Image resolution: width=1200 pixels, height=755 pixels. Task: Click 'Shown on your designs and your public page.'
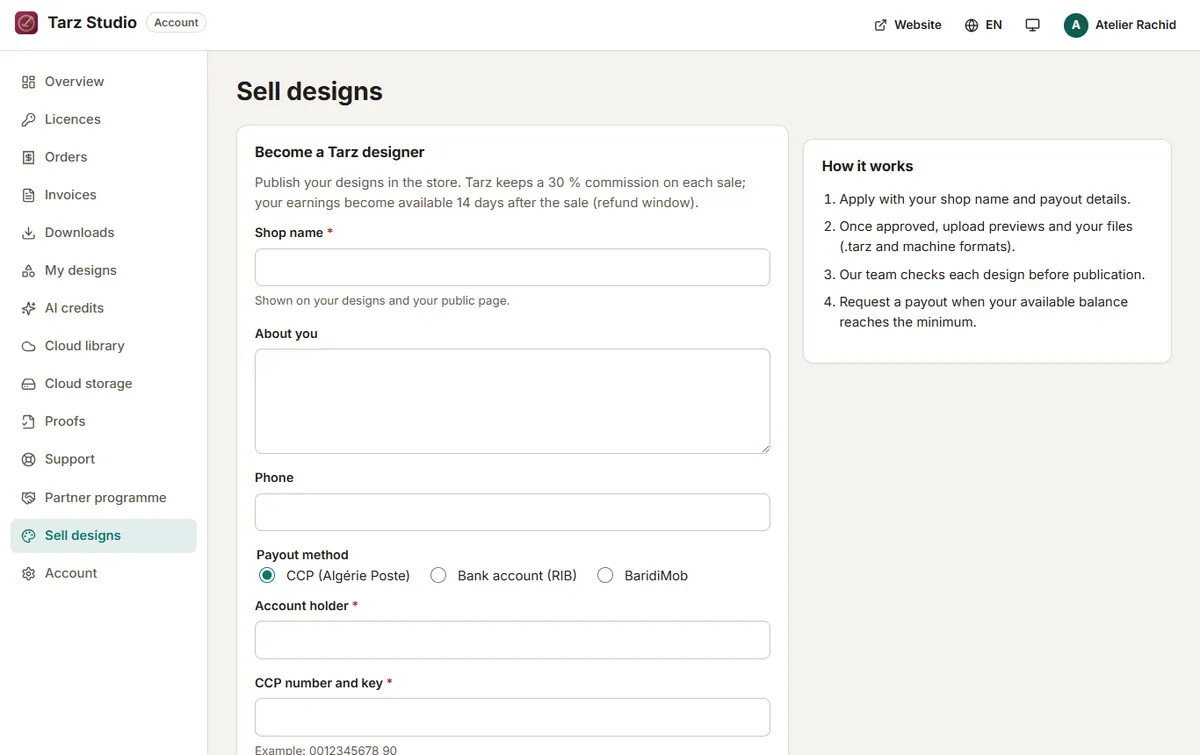382,300
